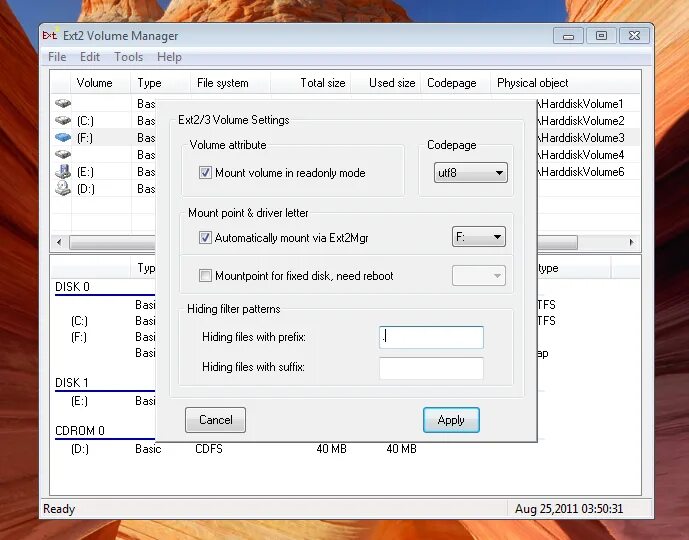This screenshot has height=540, width=689.
Task: Toggle Mount volume in readonly mode checkbox
Action: pyautogui.click(x=205, y=172)
